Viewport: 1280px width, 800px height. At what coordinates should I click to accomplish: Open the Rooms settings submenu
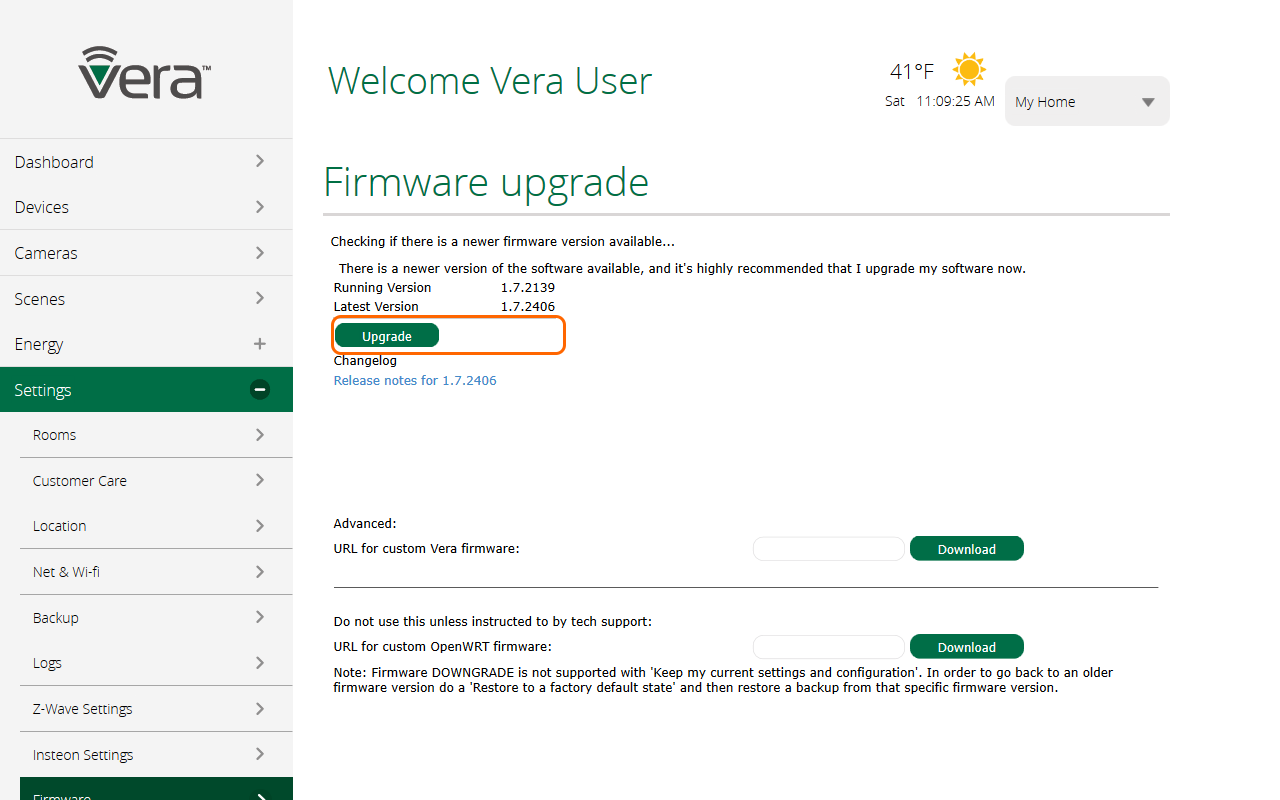156,435
